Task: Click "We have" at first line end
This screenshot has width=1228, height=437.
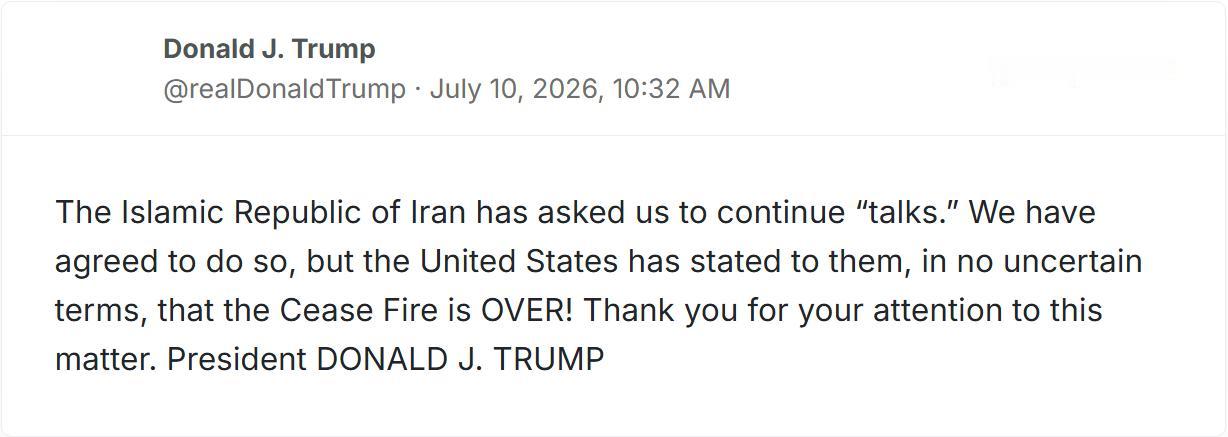Action: (1032, 213)
